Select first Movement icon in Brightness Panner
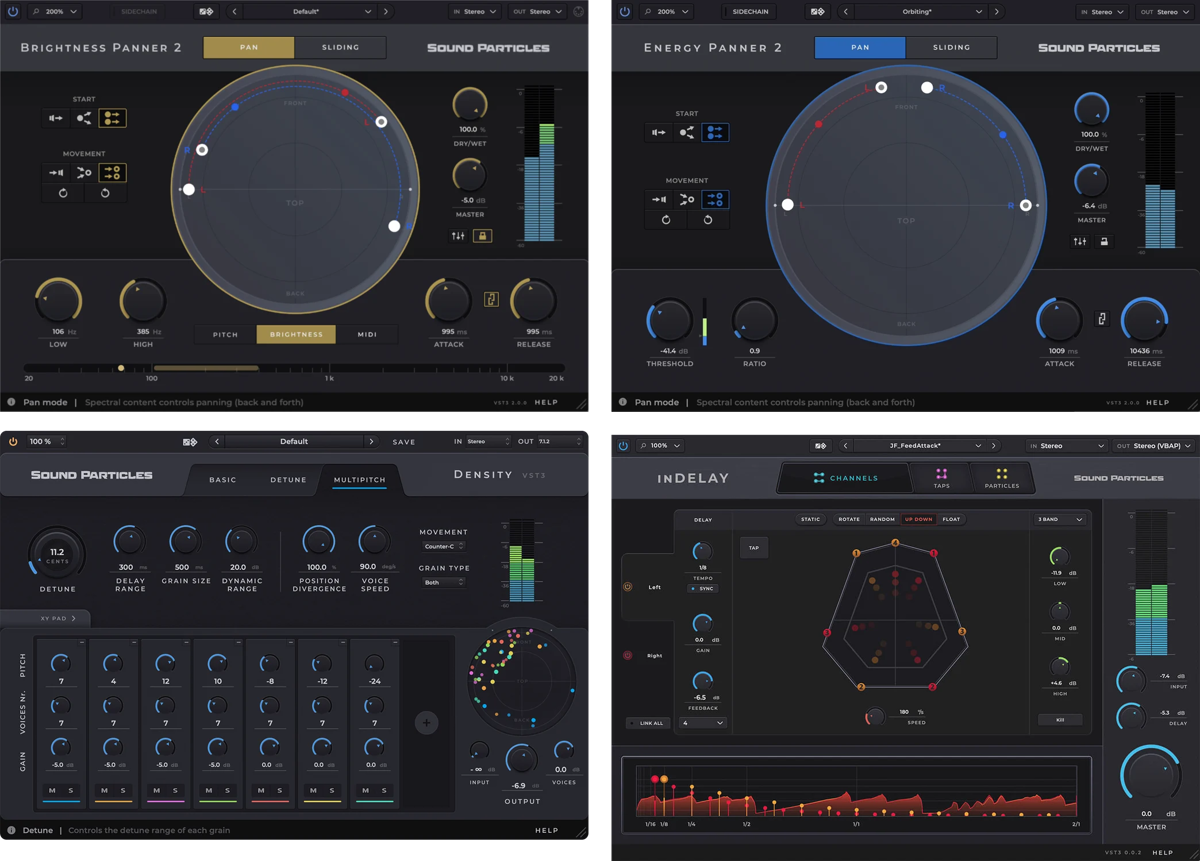 point(56,173)
